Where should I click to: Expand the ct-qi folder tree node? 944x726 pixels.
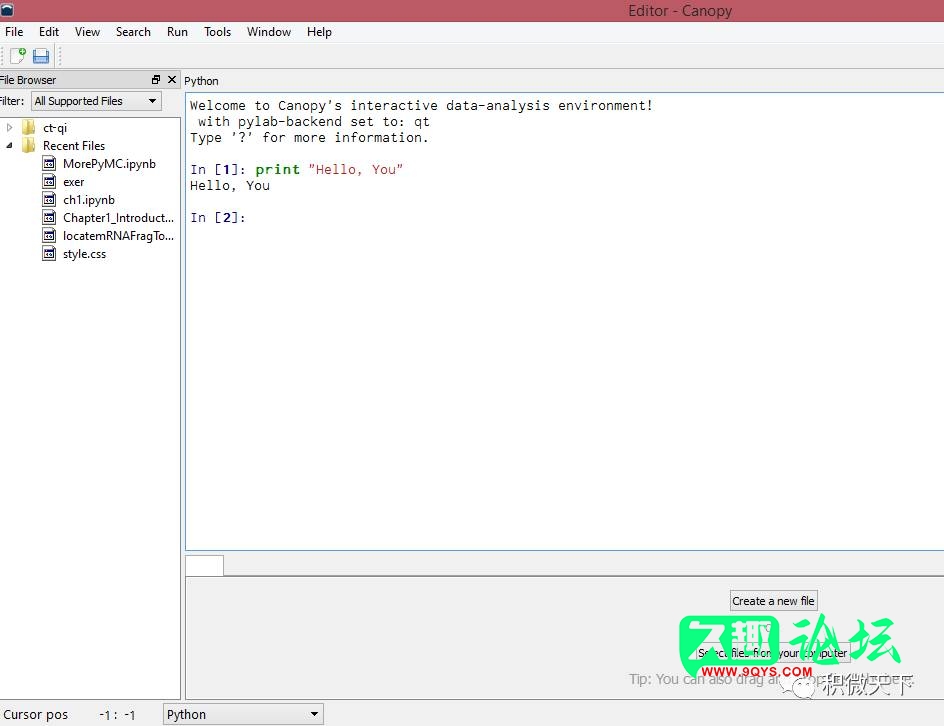9,128
